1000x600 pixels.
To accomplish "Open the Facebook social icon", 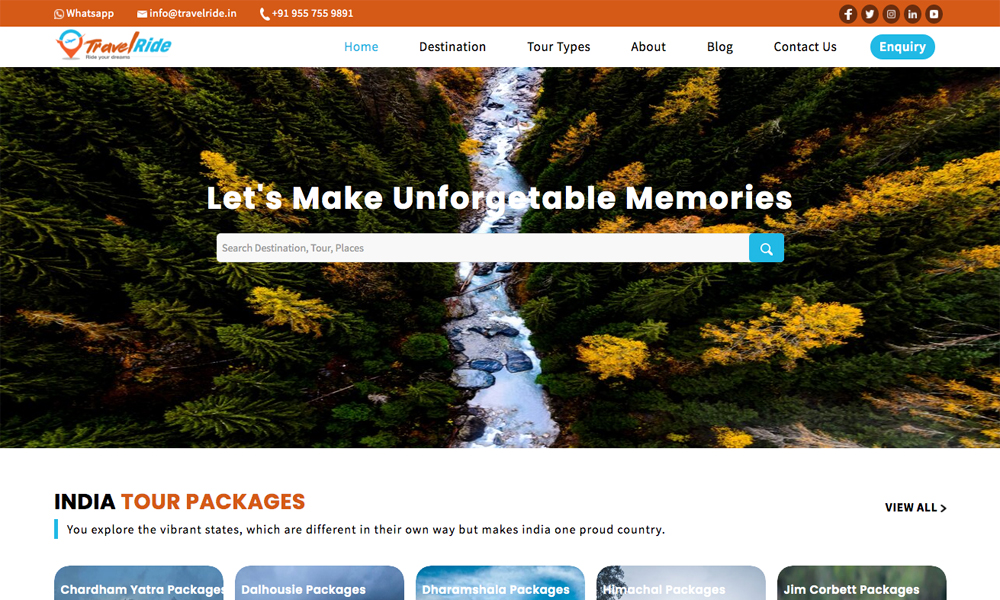I will pyautogui.click(x=848, y=14).
